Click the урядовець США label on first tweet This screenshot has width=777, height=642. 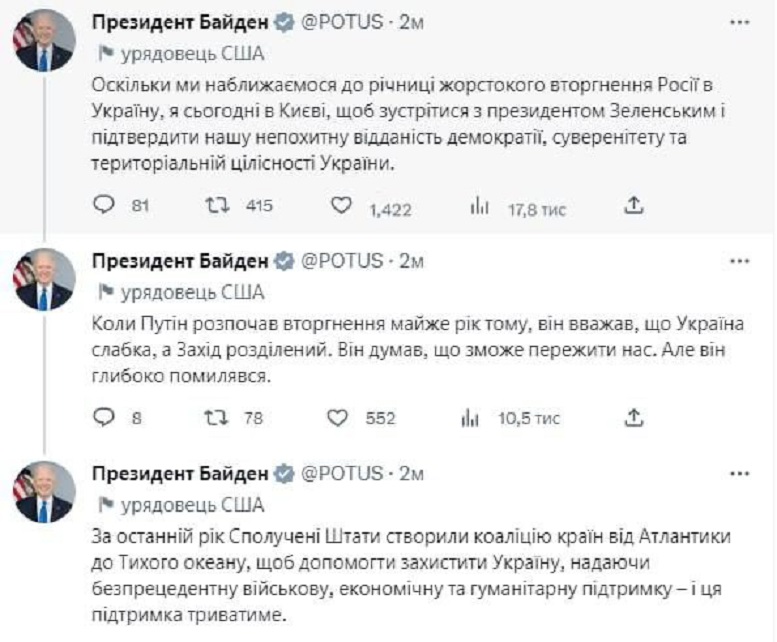tap(192, 53)
